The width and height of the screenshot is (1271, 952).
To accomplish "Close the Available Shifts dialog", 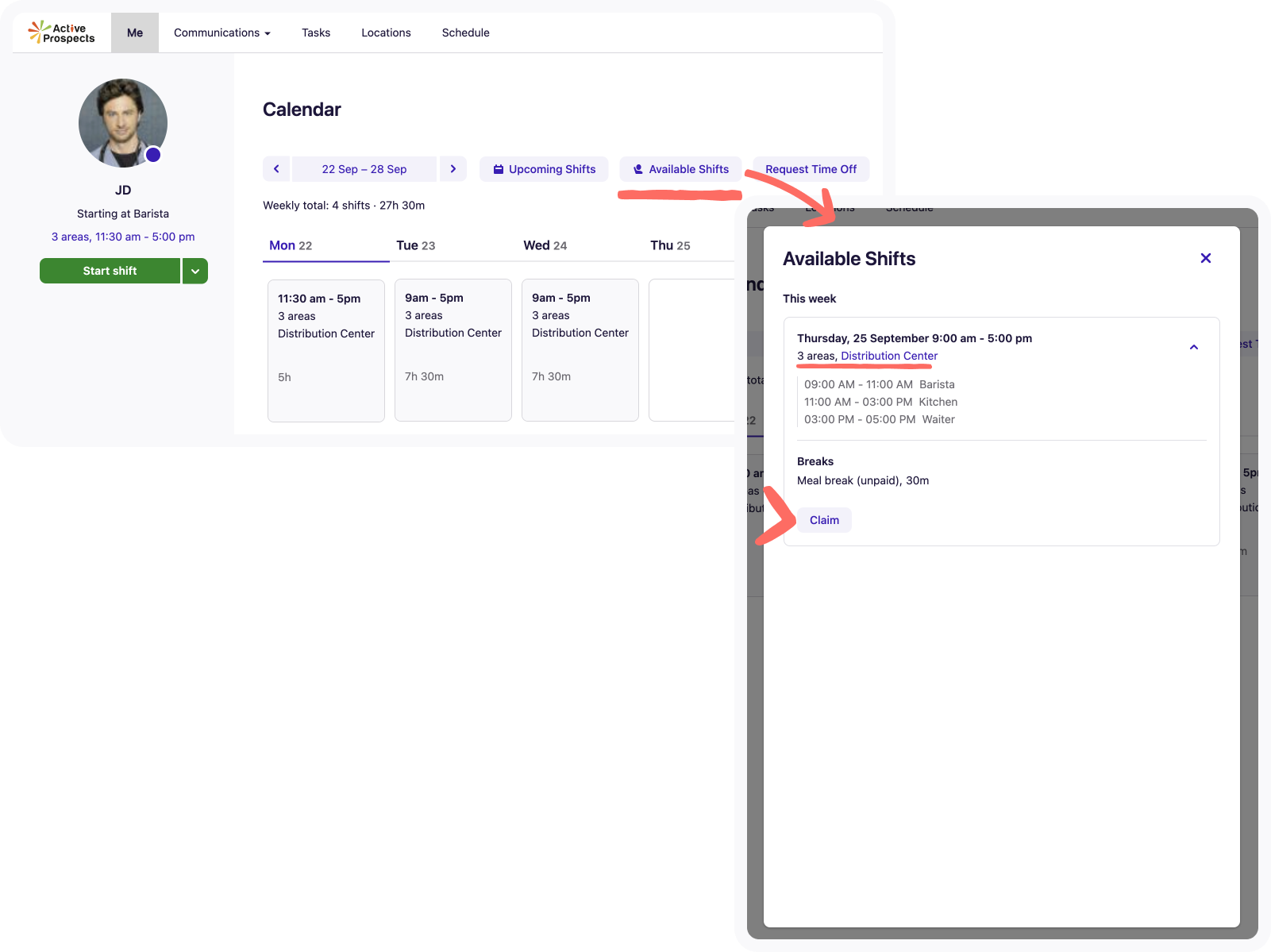I will pos(1205,258).
